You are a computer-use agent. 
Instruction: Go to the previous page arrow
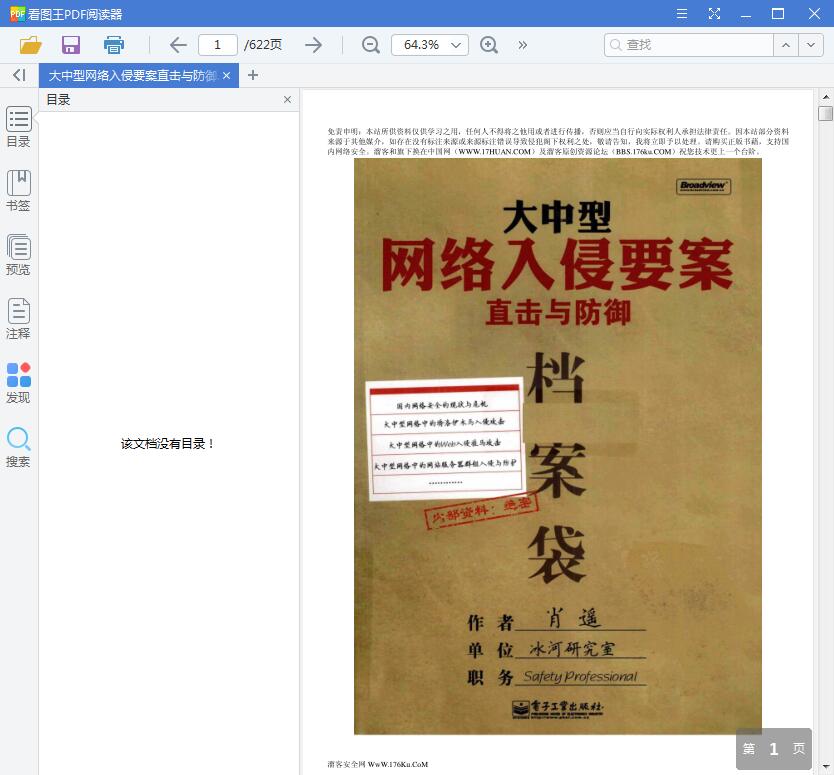click(x=178, y=45)
